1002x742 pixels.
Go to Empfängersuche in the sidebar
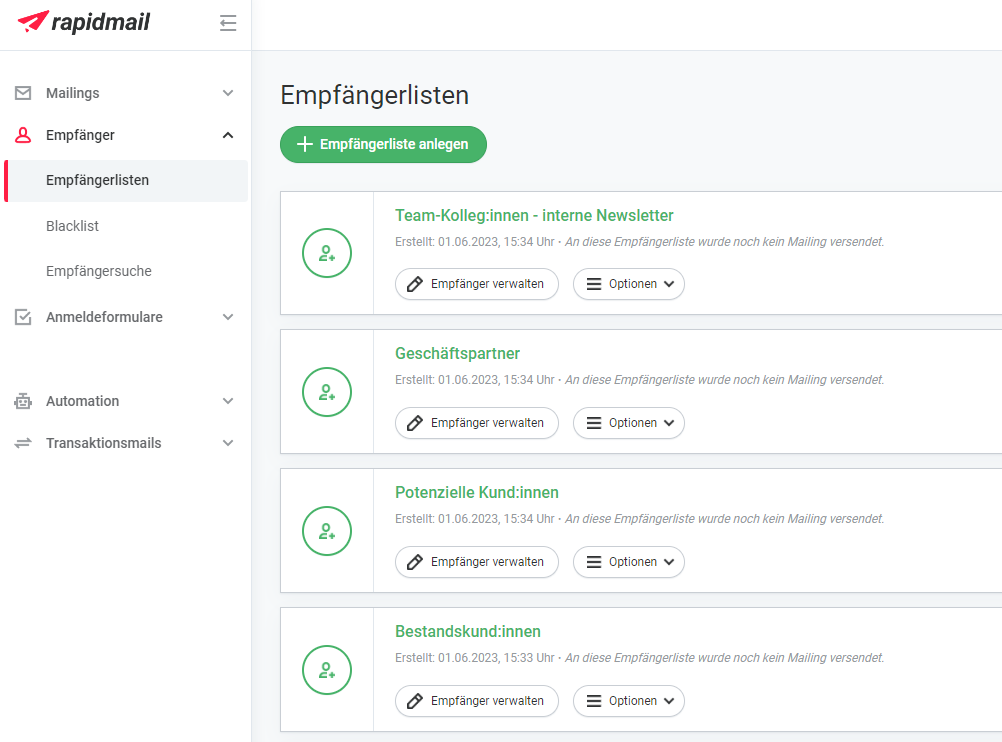click(98, 271)
